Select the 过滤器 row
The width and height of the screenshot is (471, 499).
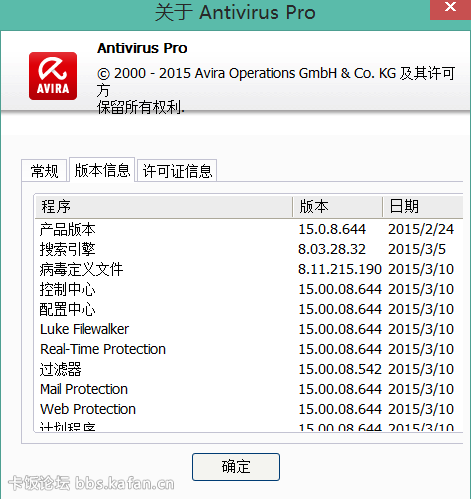point(249,369)
